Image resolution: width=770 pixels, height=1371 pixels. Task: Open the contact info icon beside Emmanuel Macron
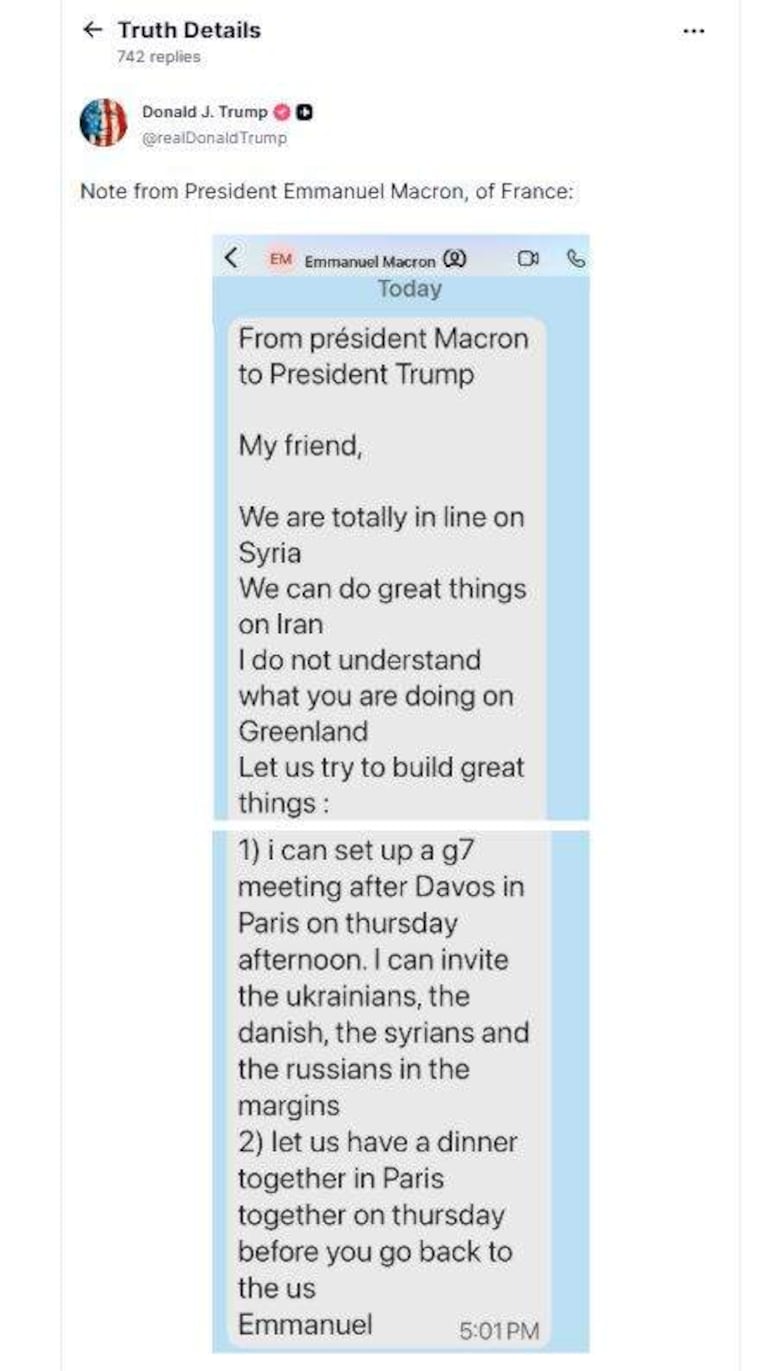pos(452,260)
